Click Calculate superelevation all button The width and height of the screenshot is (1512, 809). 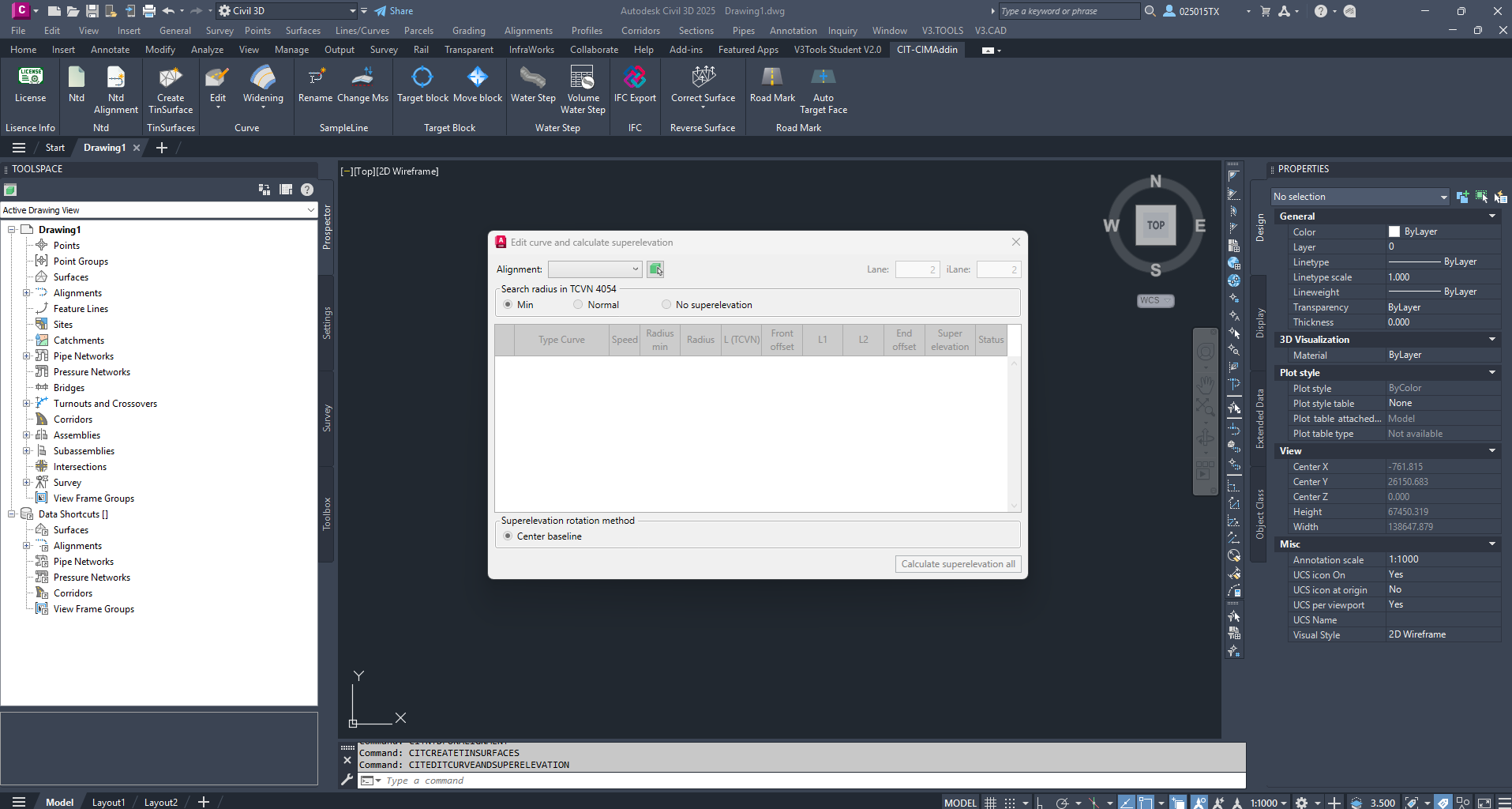pos(958,564)
